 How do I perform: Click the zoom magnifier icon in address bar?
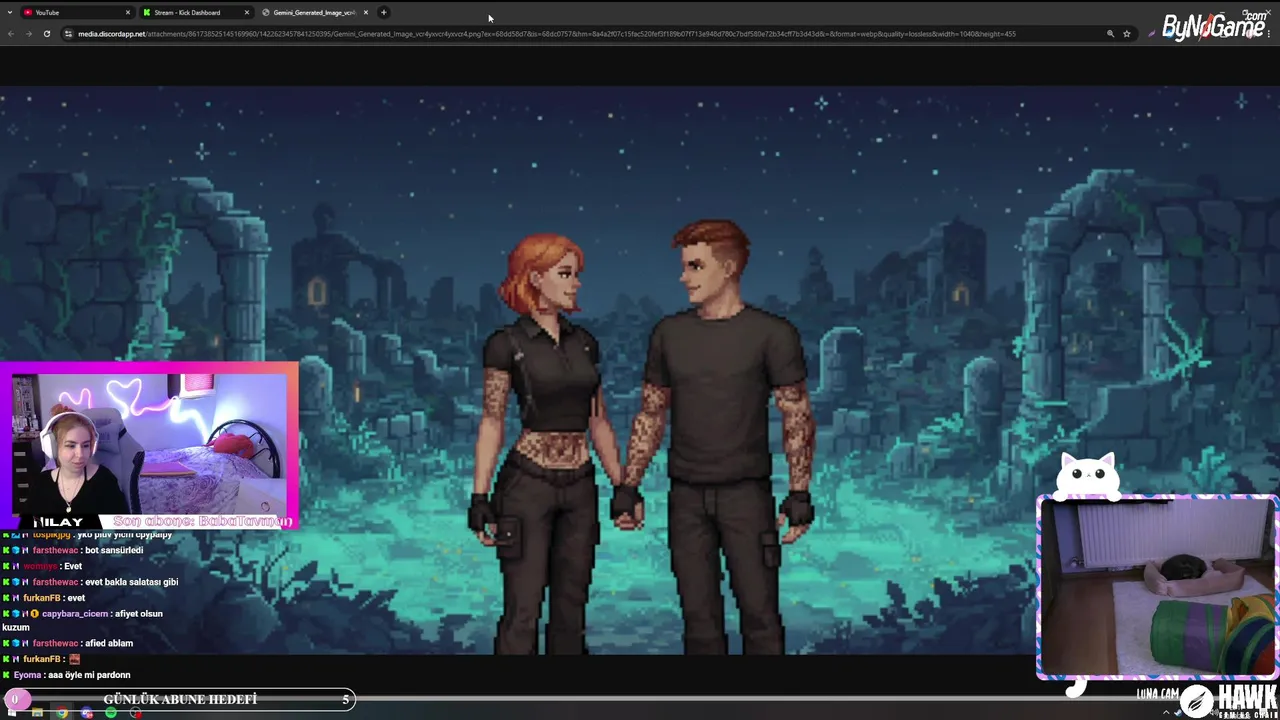click(x=1110, y=34)
